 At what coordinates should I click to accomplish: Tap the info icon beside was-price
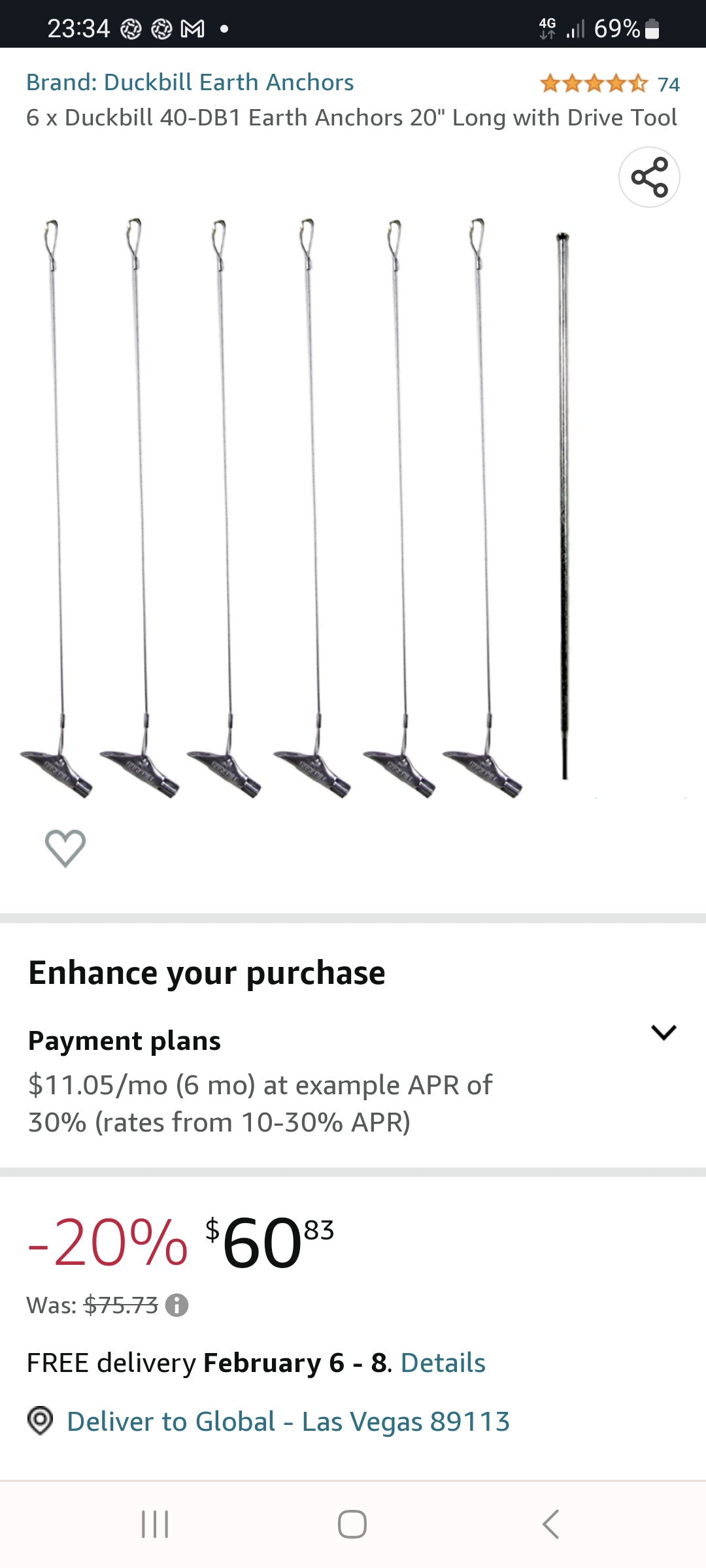[x=176, y=1305]
